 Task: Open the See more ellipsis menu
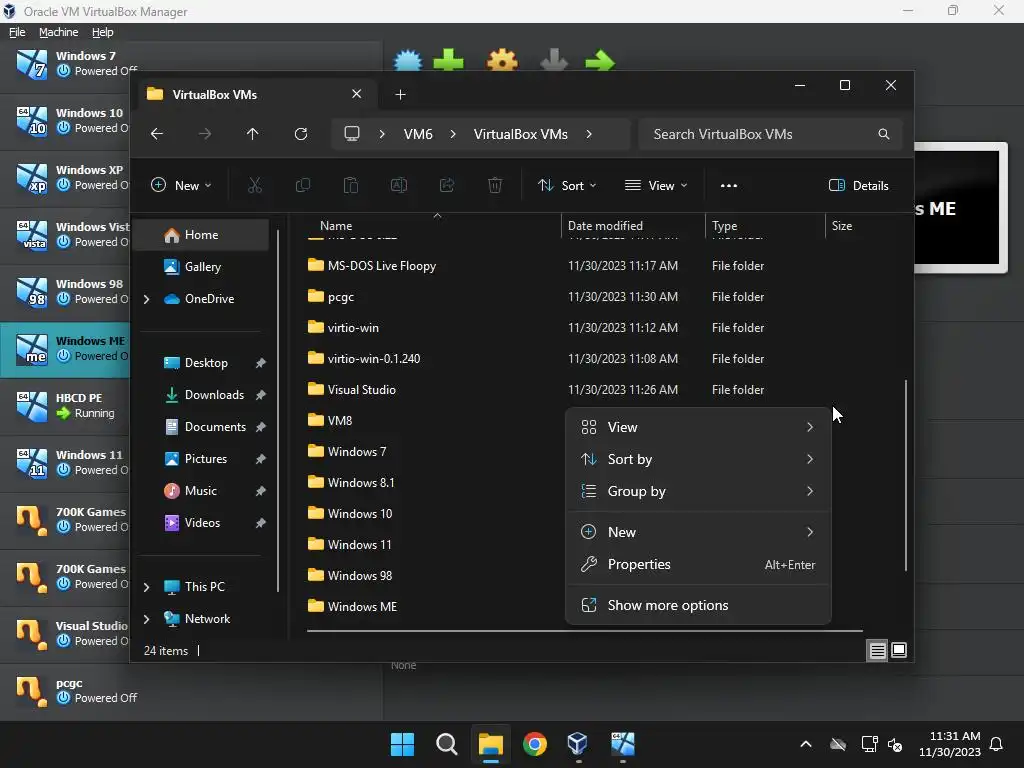point(729,185)
